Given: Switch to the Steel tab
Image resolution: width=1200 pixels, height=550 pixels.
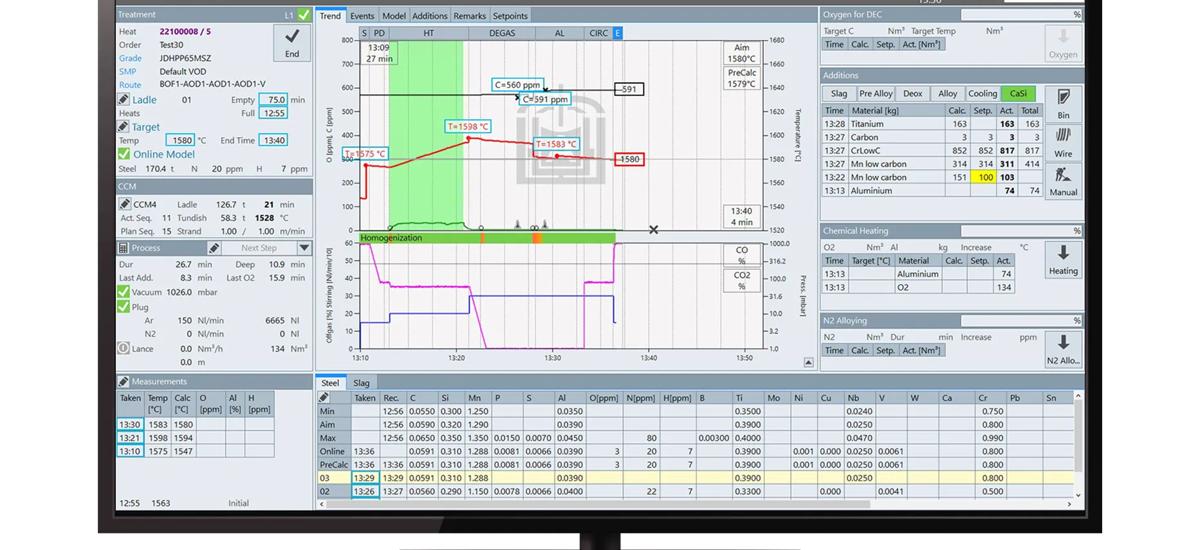Looking at the screenshot, I should pos(330,383).
